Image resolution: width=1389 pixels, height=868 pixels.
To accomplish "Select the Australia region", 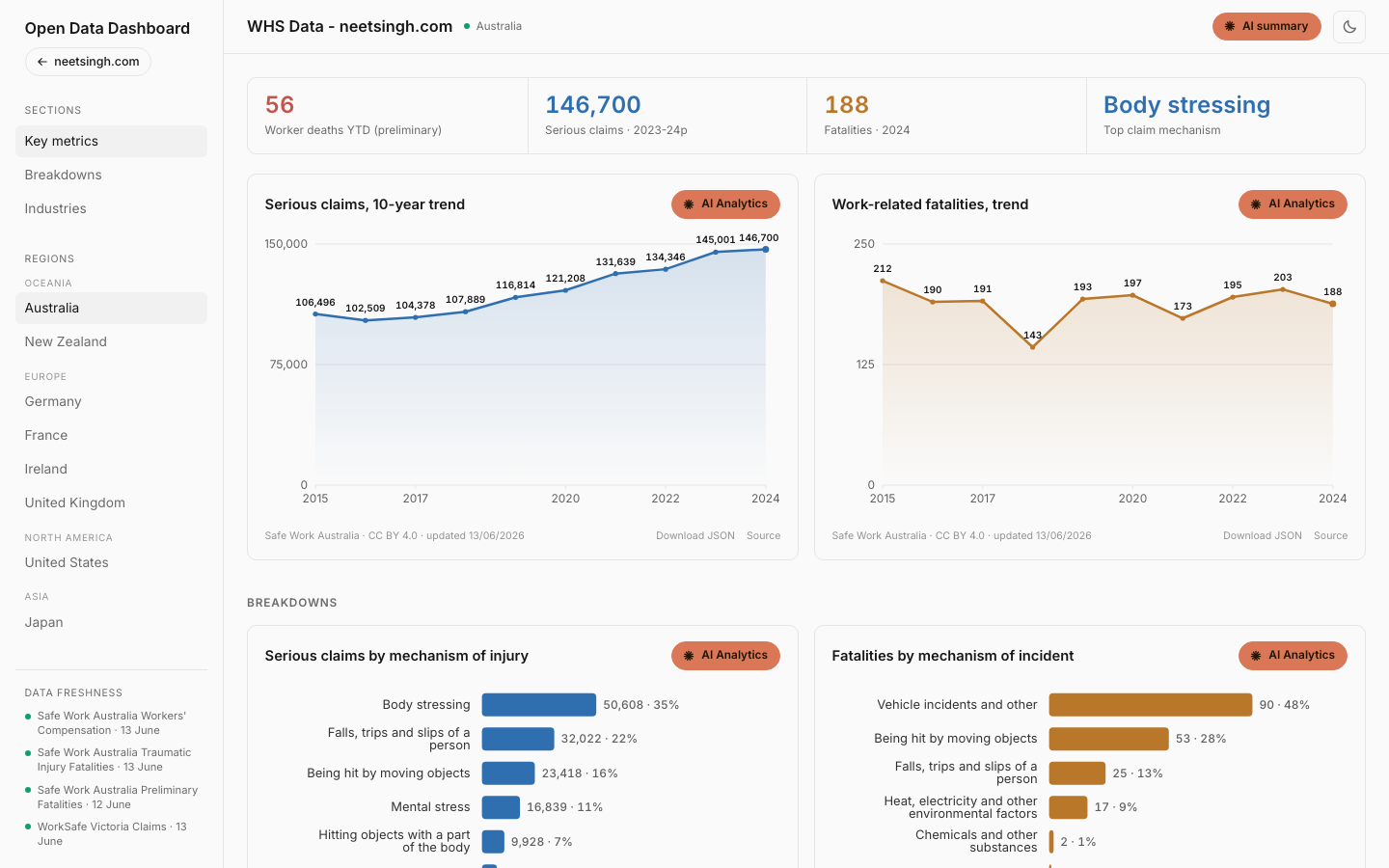I will (111, 308).
